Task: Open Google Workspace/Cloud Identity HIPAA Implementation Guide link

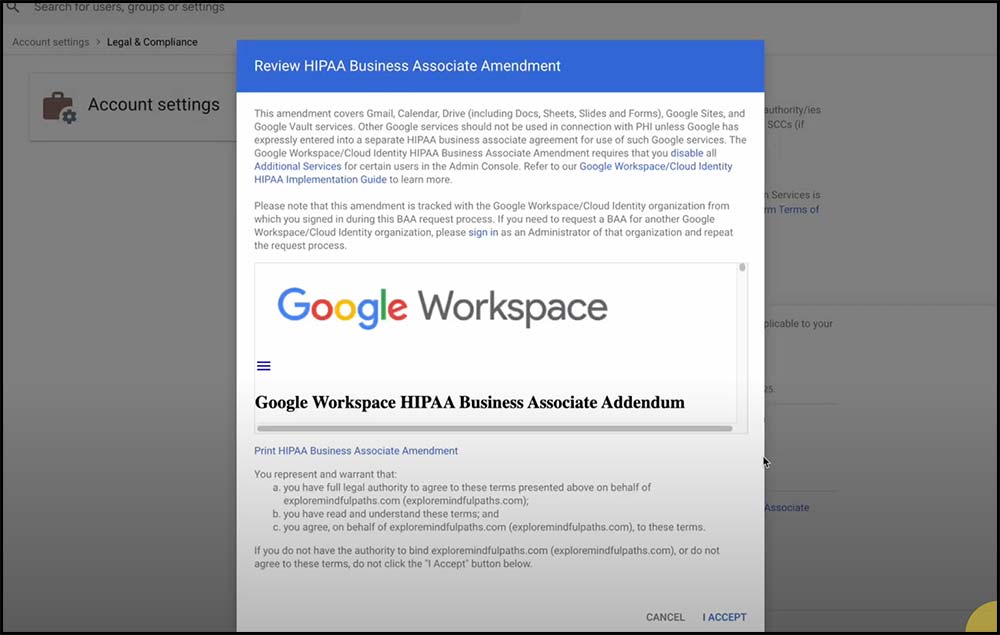Action: [x=493, y=173]
